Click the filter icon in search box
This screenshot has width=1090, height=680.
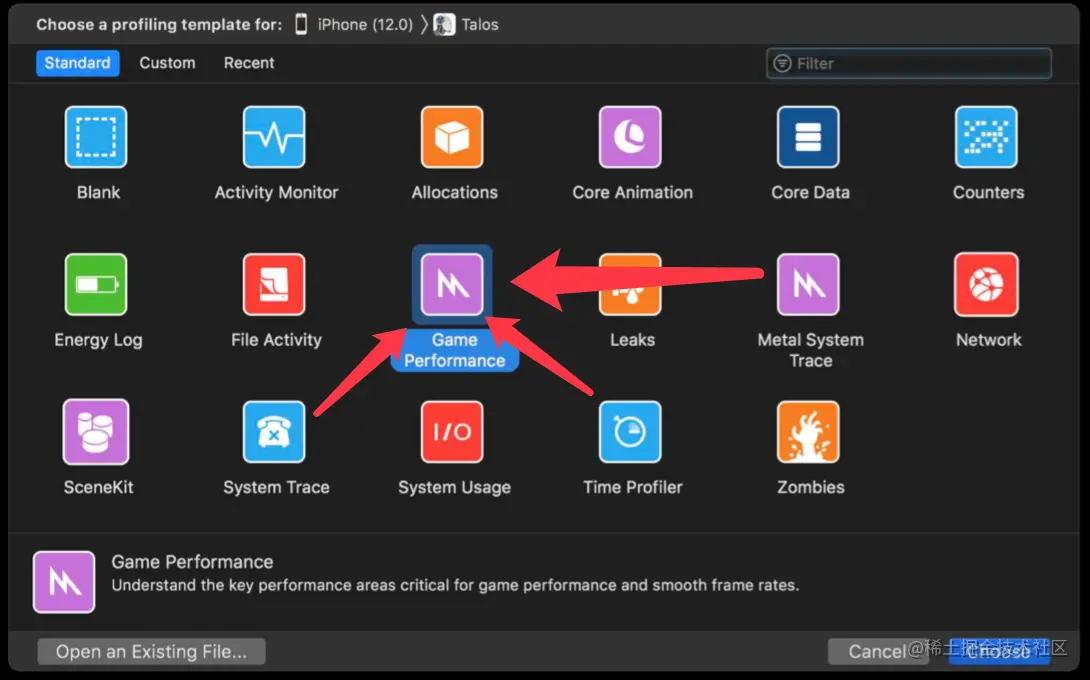coord(782,63)
